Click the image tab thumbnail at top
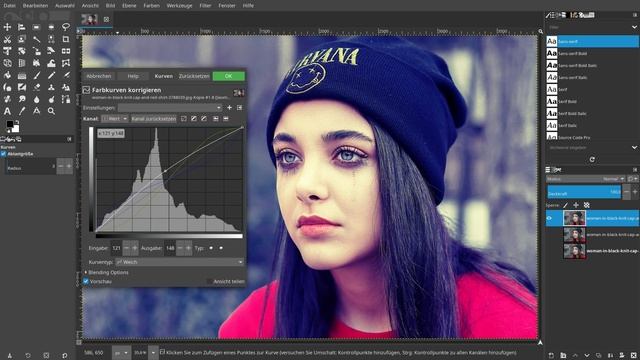The width and height of the screenshot is (640, 360). (89, 19)
